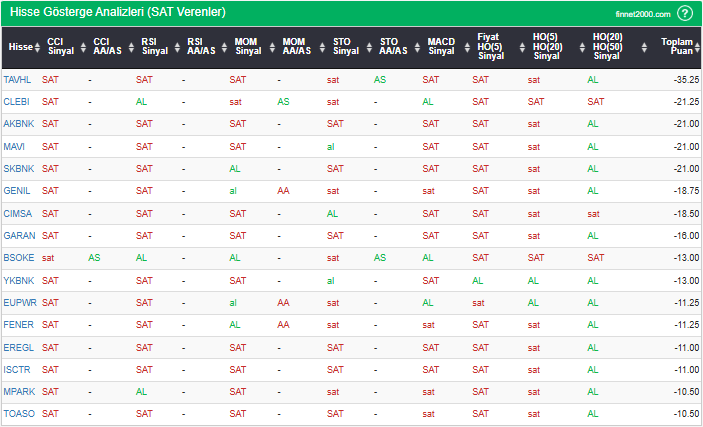Viewport: 703px width, 427px height.
Task: Click the BSOKE ticker link
Action: [x=18, y=258]
